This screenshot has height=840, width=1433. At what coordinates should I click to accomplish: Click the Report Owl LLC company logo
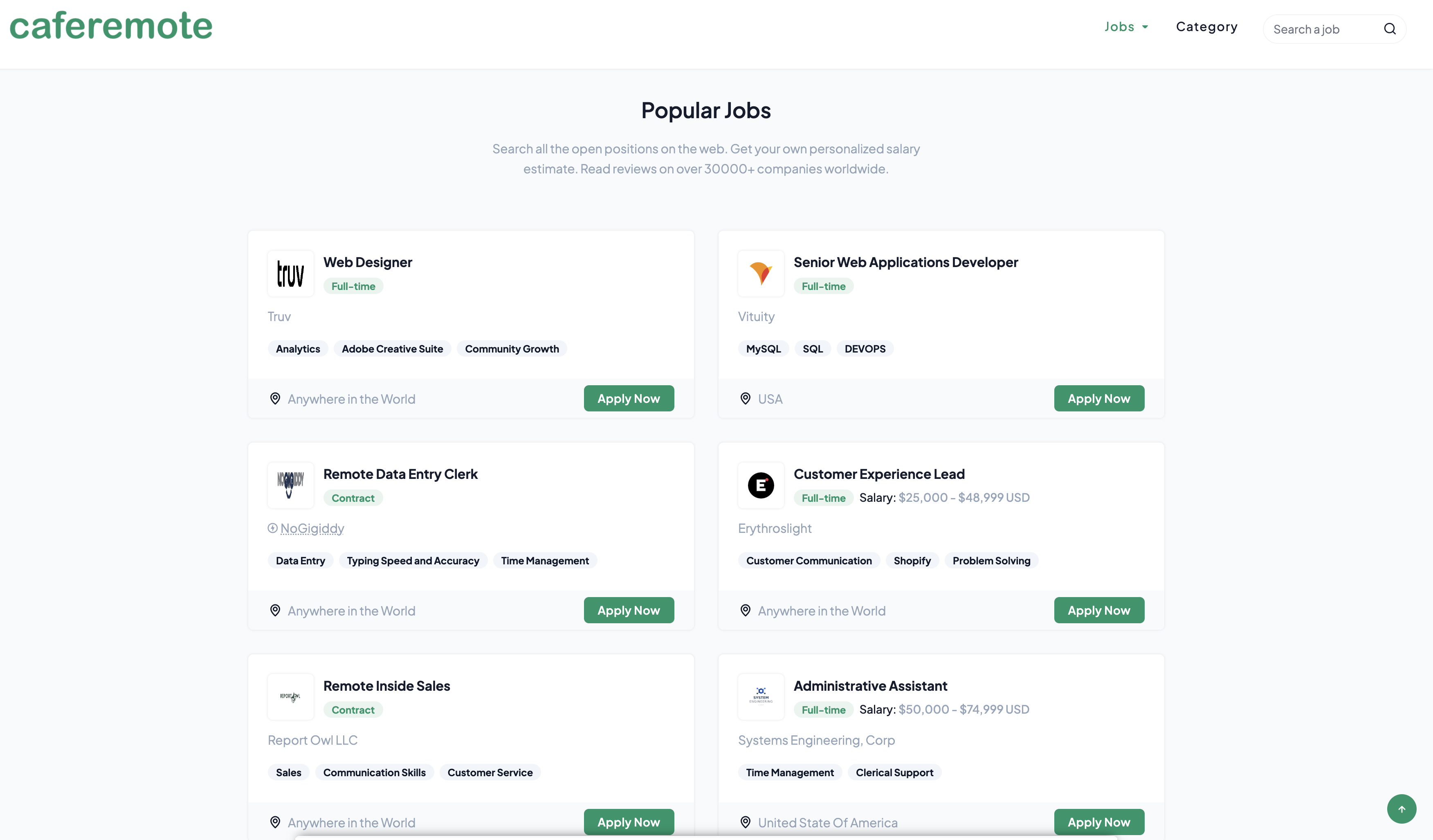[x=290, y=697]
